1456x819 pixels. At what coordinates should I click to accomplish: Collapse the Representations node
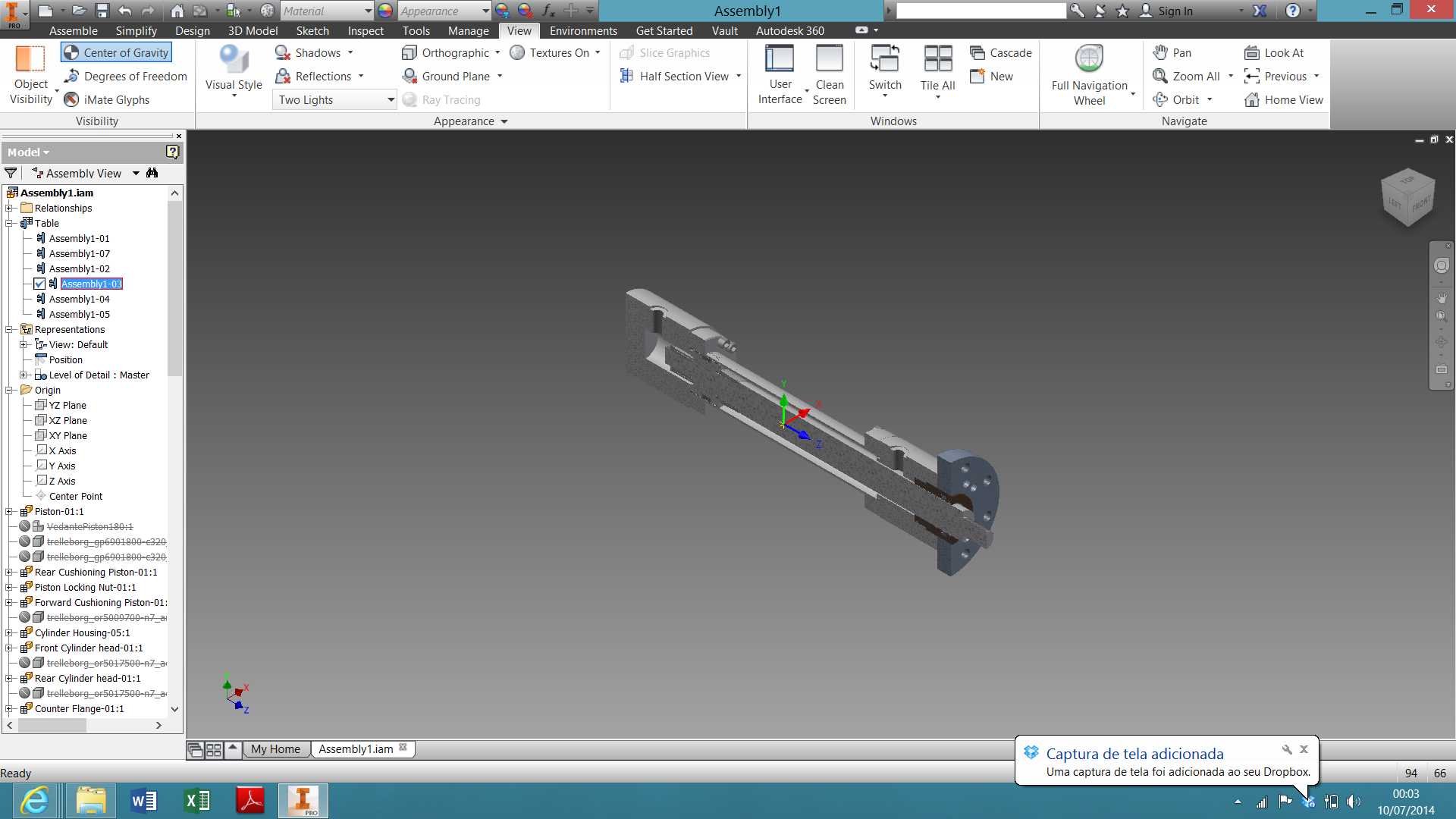(x=9, y=329)
